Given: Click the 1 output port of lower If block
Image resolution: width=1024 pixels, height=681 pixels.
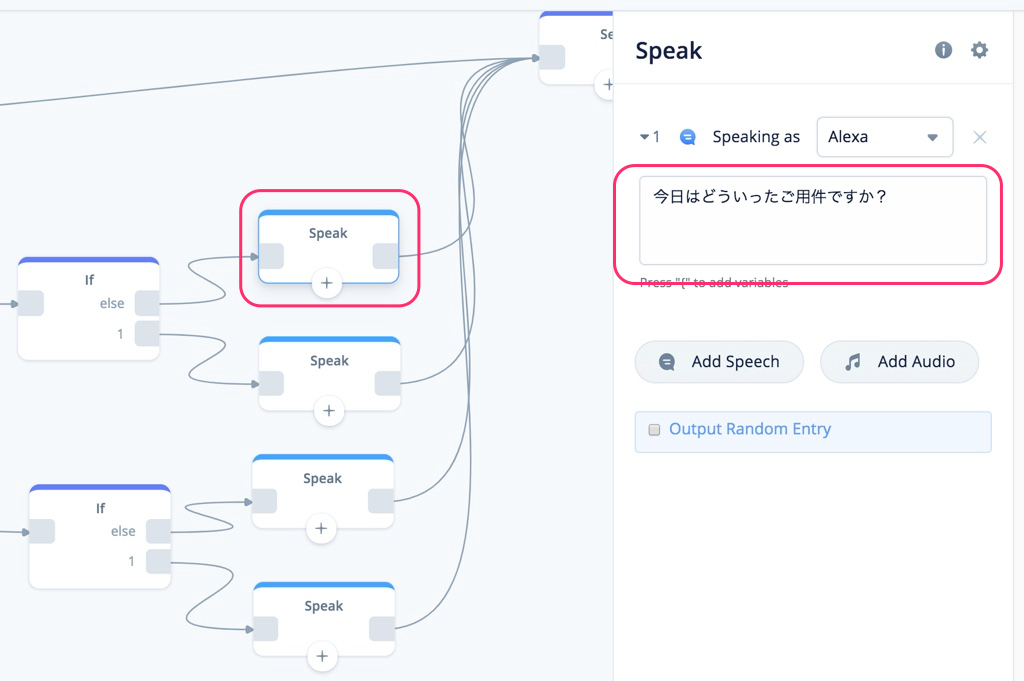Looking at the screenshot, I should click(x=158, y=562).
